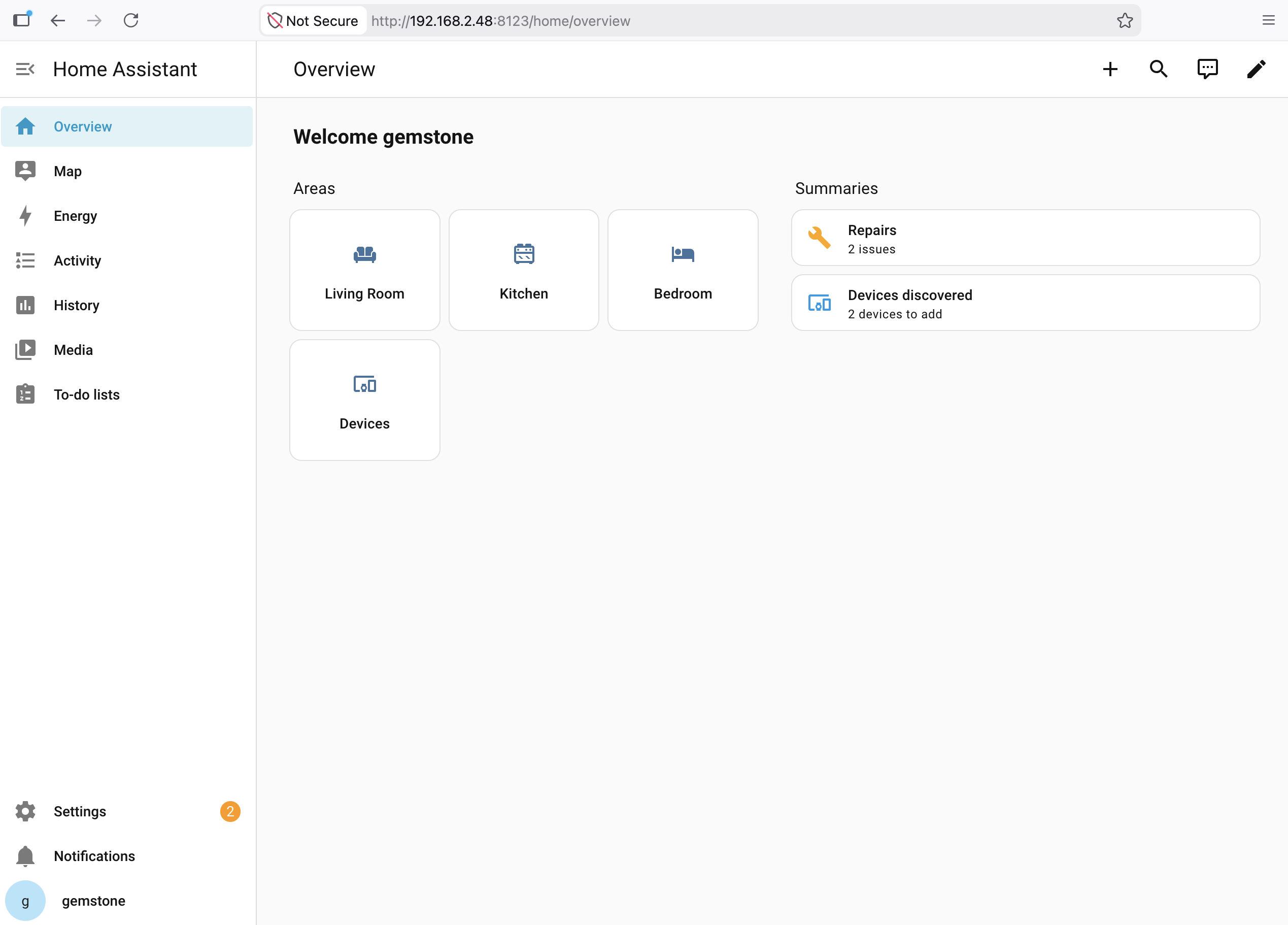
Task: Open Activity from the sidebar
Action: tap(127, 261)
